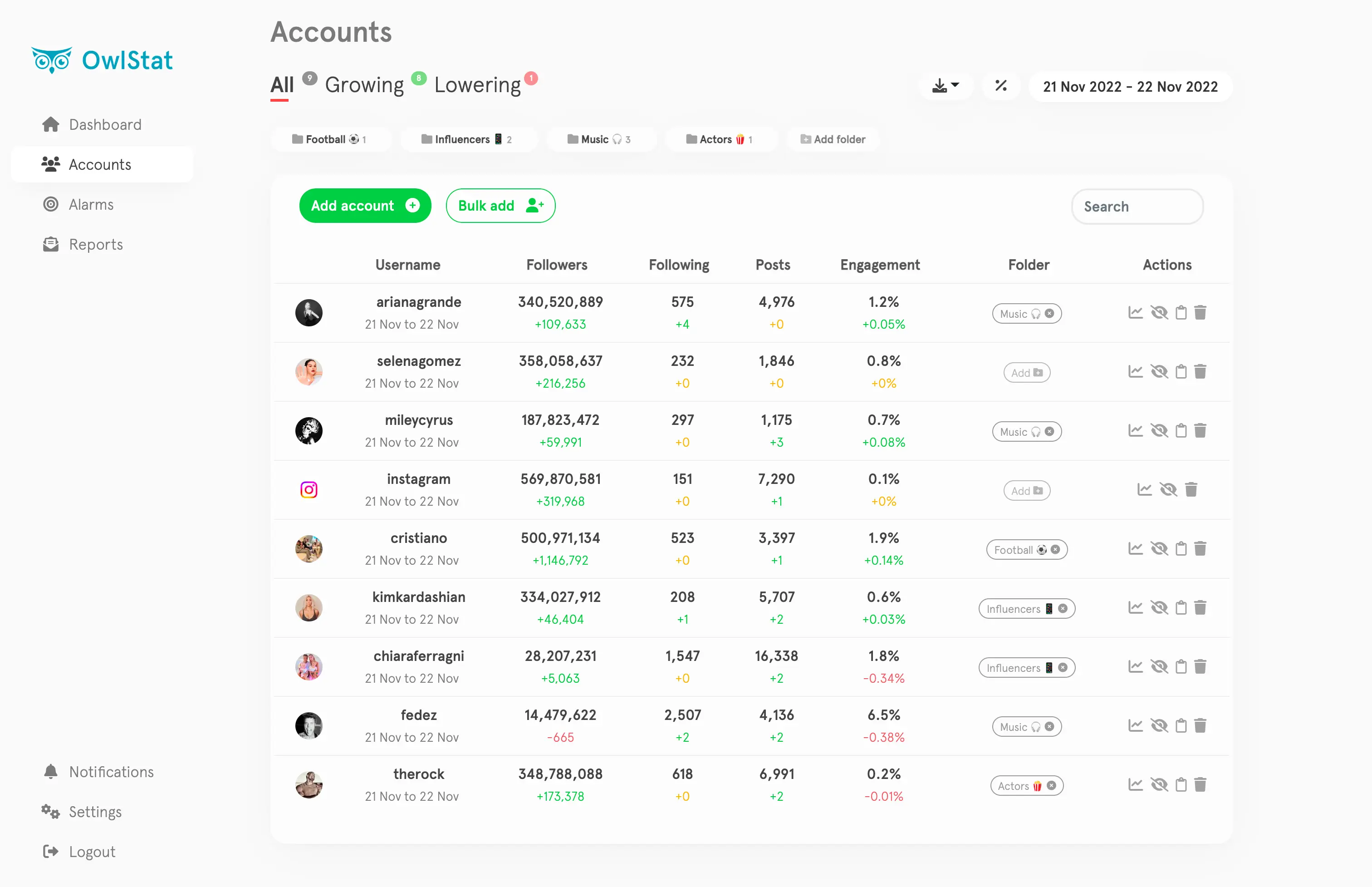The image size is (1372, 887).
Task: Hide the chiaraferragni account
Action: (1159, 667)
